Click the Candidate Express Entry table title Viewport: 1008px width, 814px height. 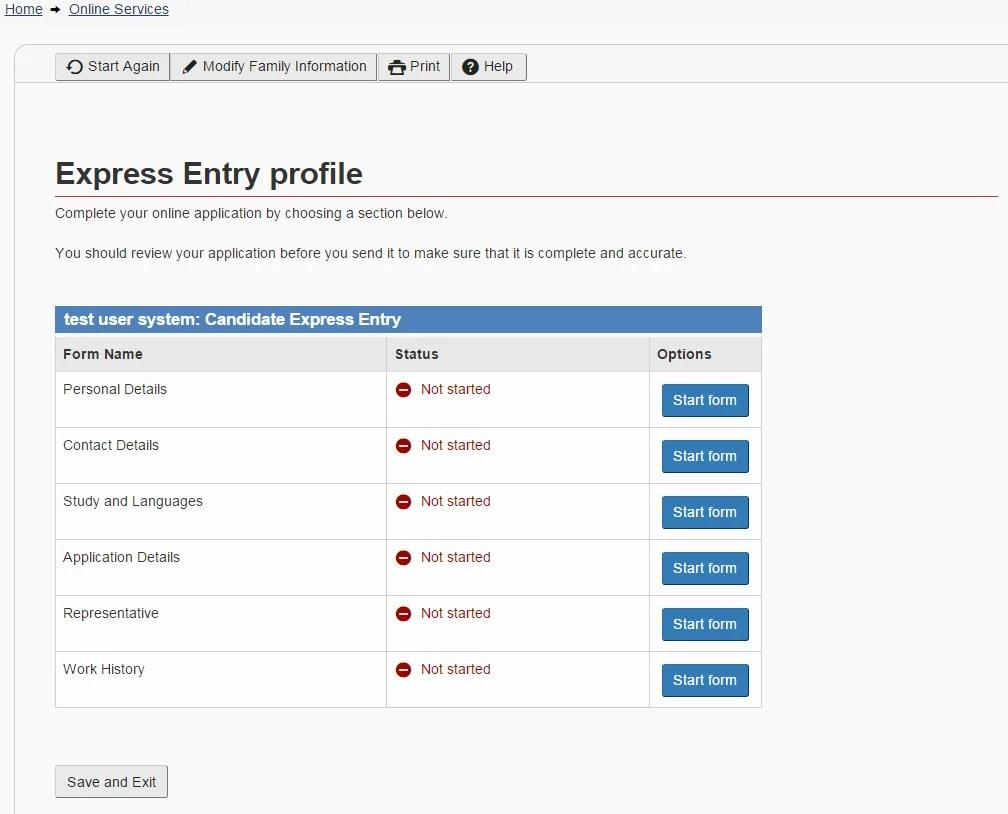(x=232, y=320)
